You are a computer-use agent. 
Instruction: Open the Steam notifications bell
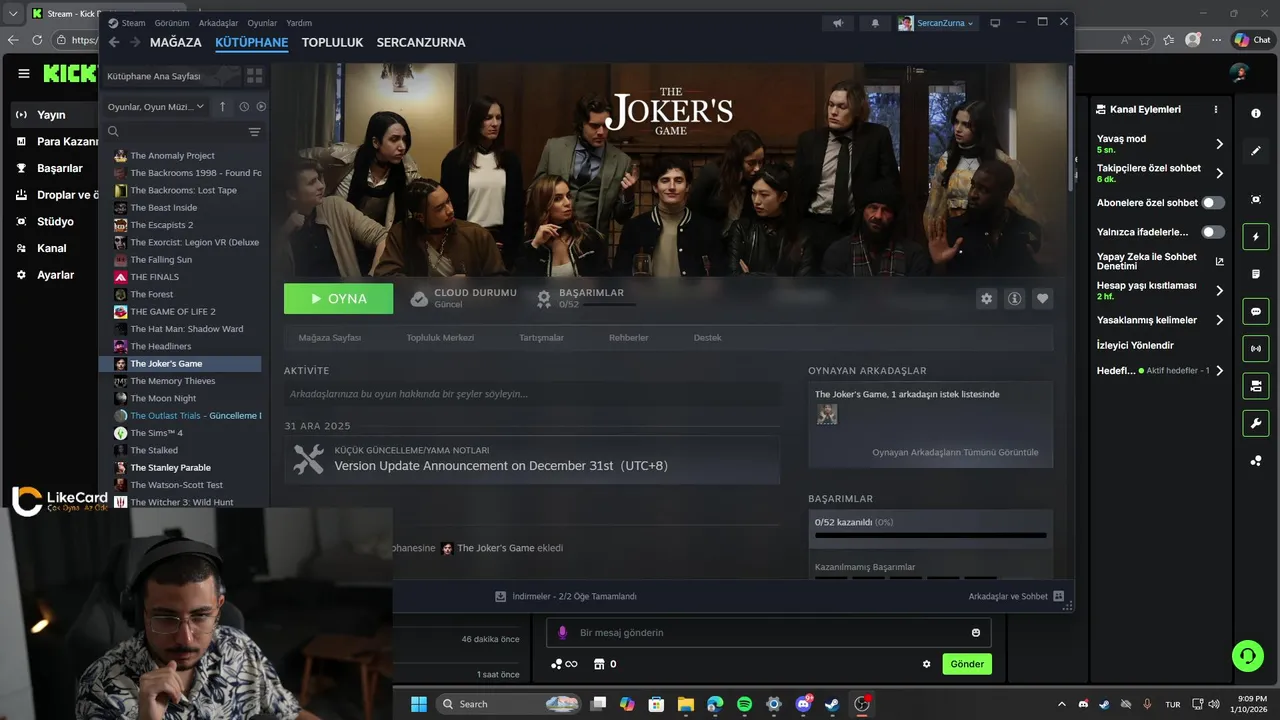point(875,23)
